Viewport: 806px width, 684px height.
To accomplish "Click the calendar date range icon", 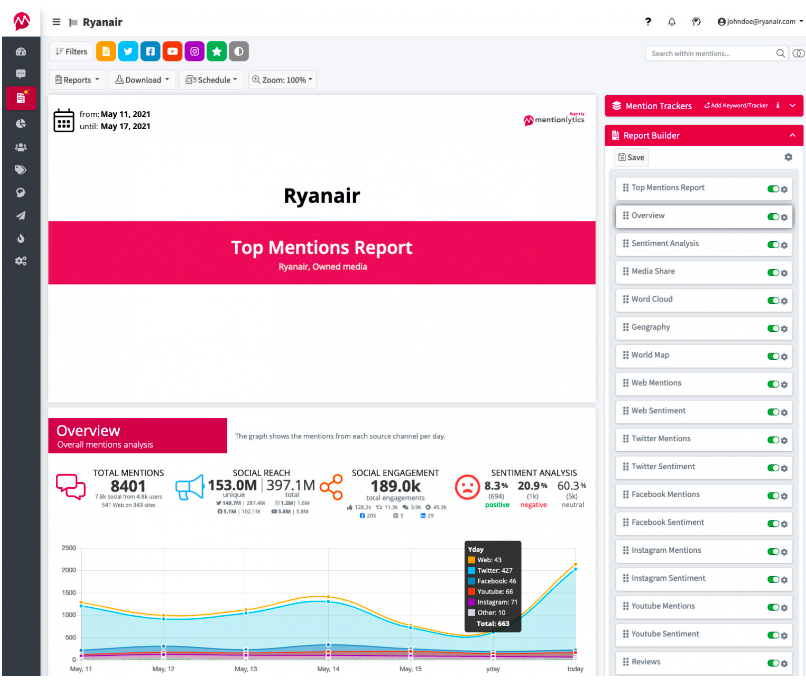I will pyautogui.click(x=64, y=120).
